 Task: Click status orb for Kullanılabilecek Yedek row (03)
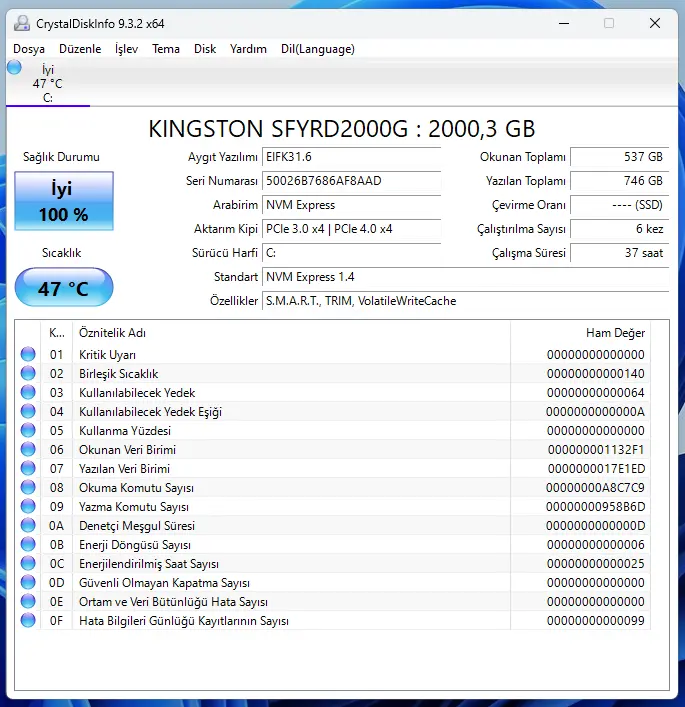28,392
